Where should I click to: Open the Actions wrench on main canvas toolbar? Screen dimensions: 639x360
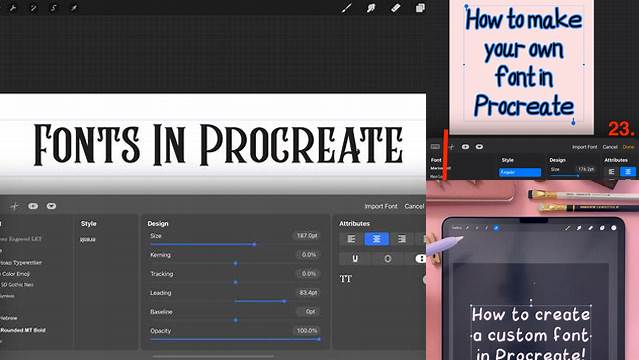[x=13, y=8]
